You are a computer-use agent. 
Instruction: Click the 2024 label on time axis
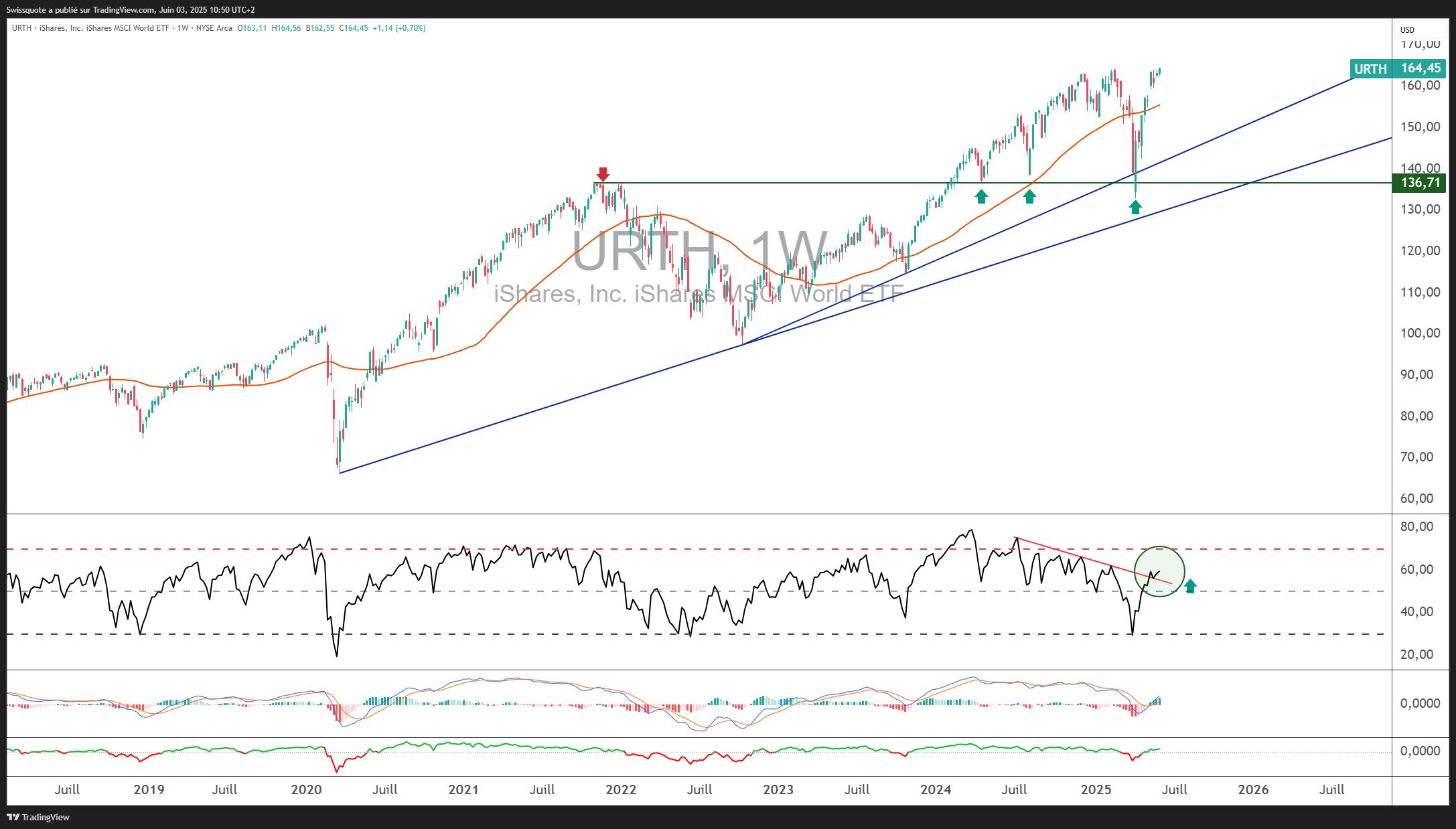point(936,790)
